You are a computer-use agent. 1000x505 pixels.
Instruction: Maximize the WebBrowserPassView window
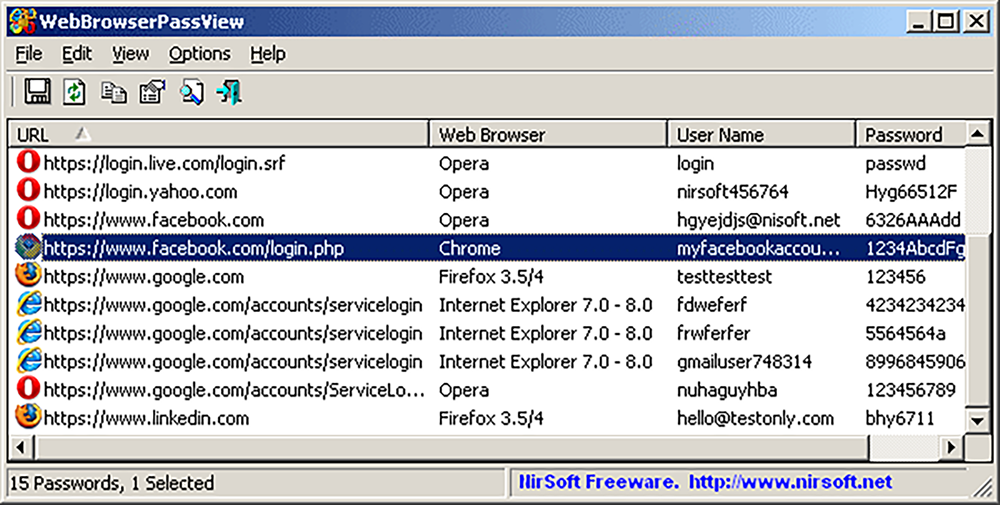pyautogui.click(x=946, y=22)
